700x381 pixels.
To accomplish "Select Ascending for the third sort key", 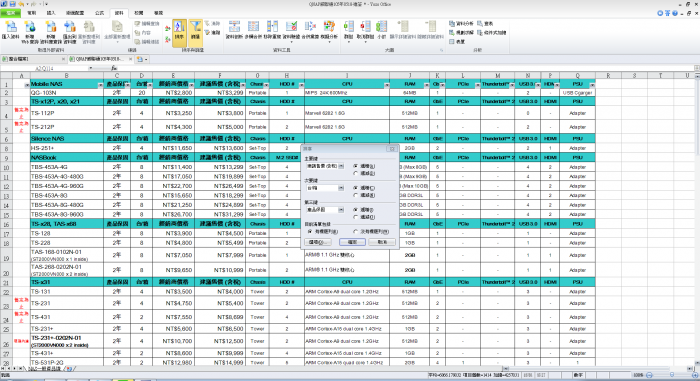I will (x=356, y=209).
